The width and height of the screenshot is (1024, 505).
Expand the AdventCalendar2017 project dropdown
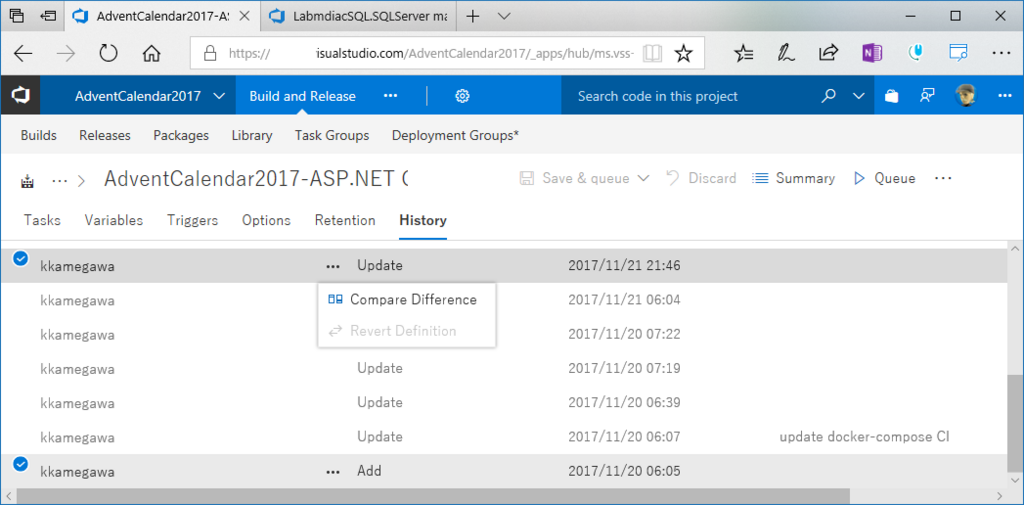(x=220, y=96)
